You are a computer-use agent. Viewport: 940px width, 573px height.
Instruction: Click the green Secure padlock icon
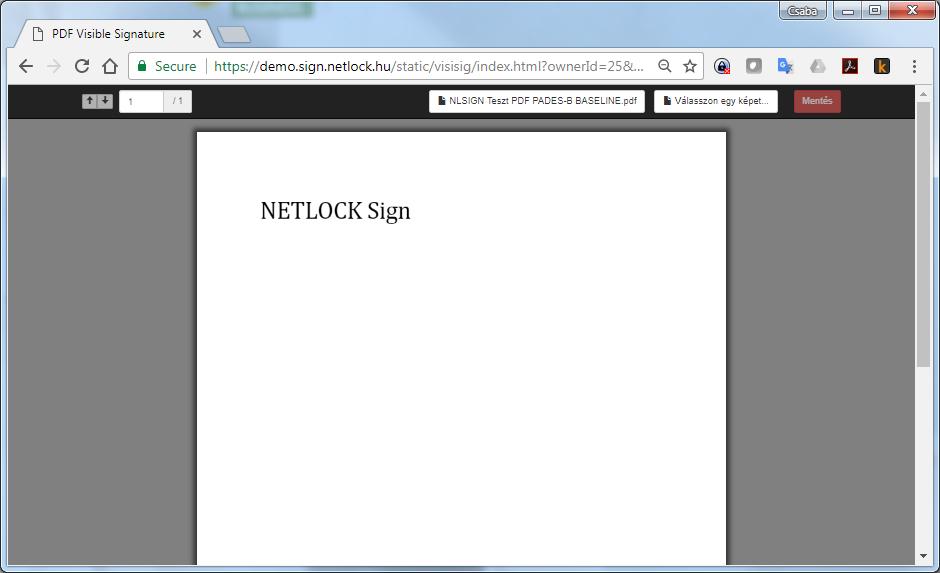pyautogui.click(x=142, y=66)
